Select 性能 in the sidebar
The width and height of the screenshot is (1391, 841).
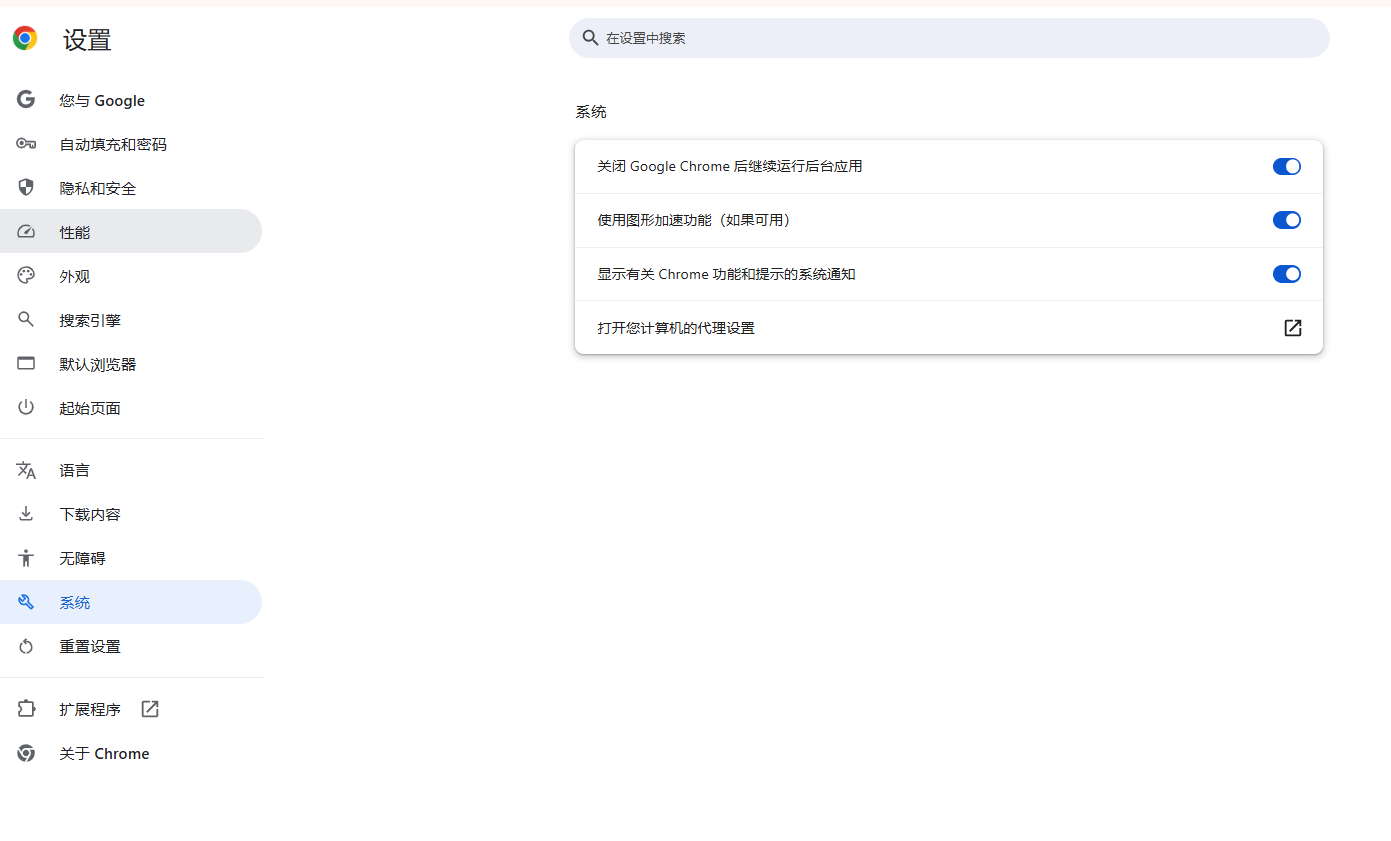[131, 232]
